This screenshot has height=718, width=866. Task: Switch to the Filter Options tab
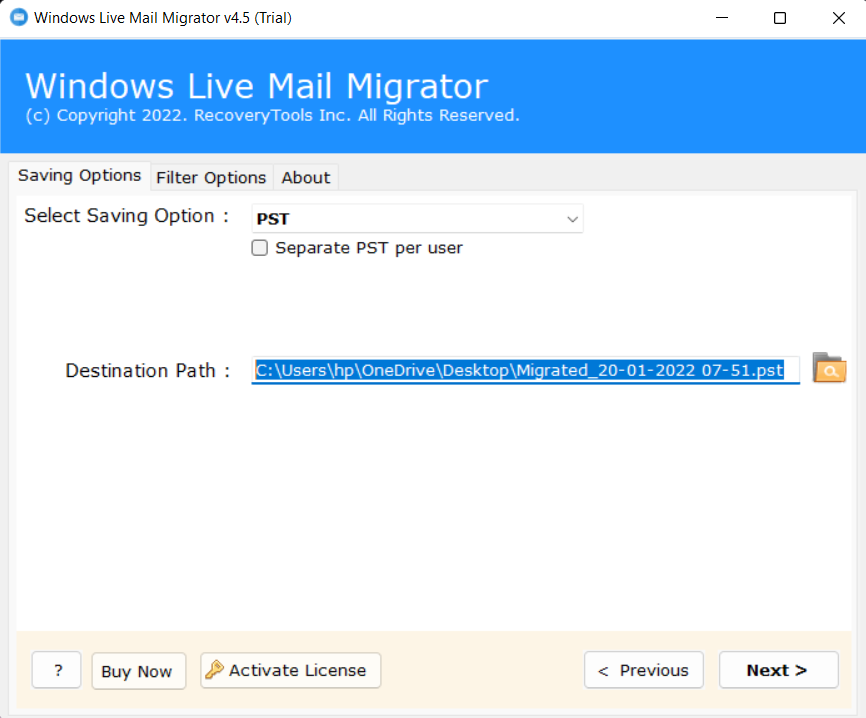(212, 178)
